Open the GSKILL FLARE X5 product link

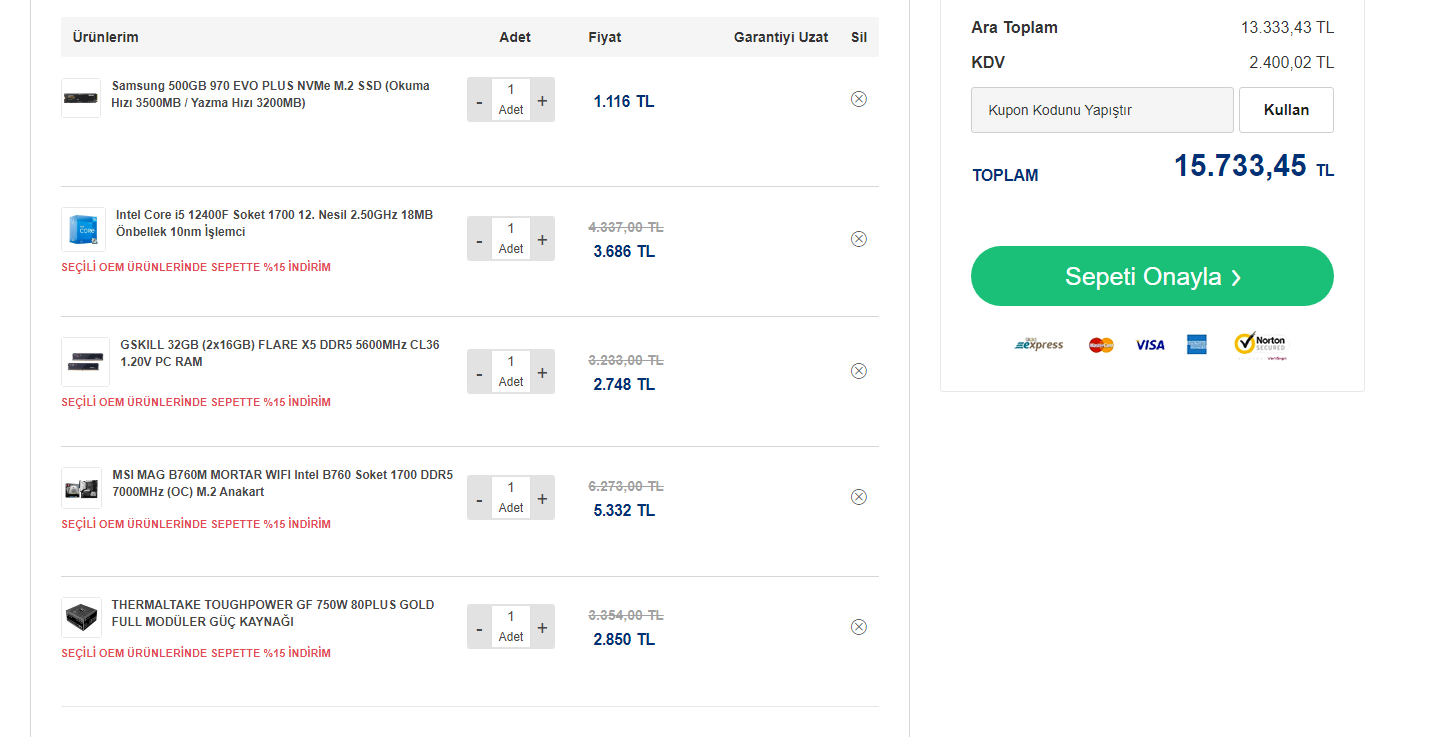point(279,353)
